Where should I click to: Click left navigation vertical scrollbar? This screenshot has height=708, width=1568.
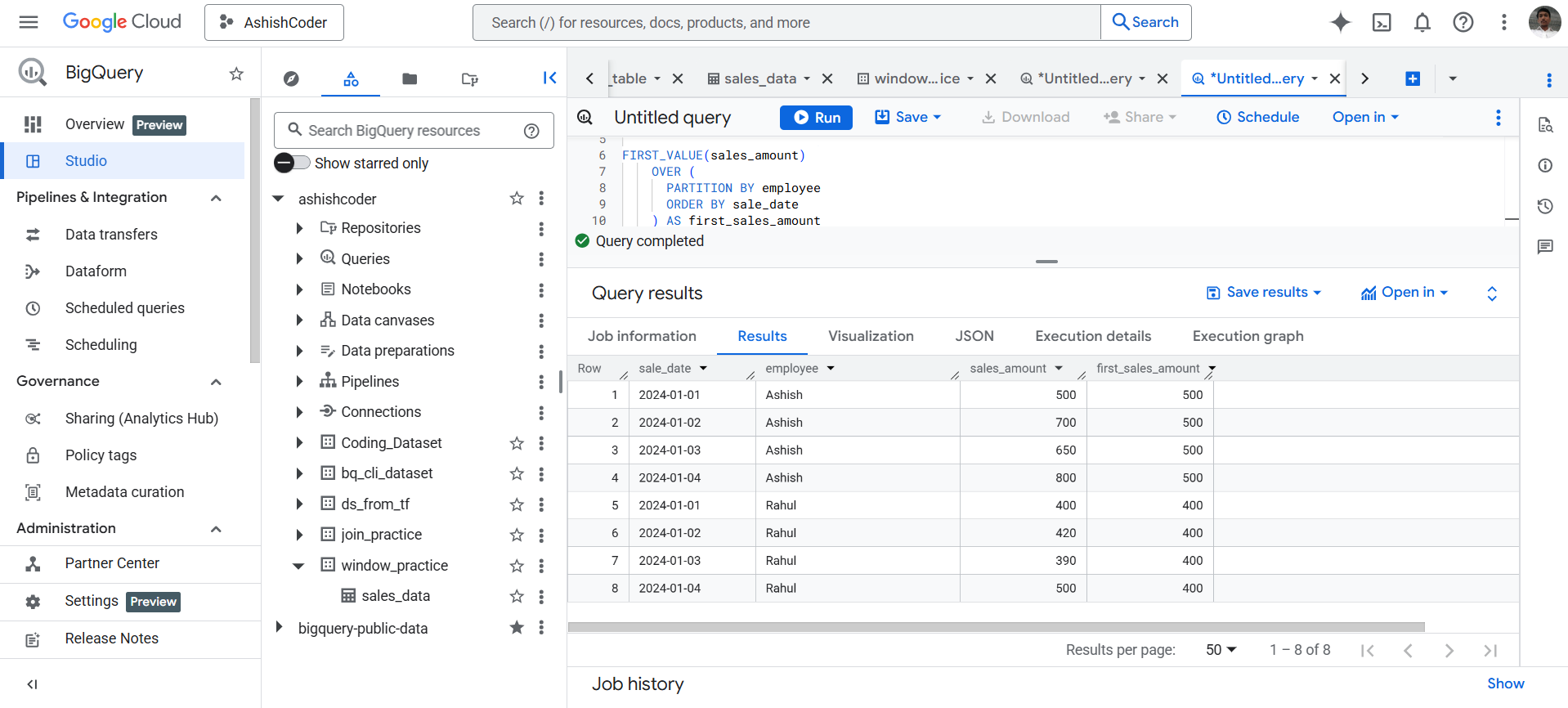(x=255, y=229)
